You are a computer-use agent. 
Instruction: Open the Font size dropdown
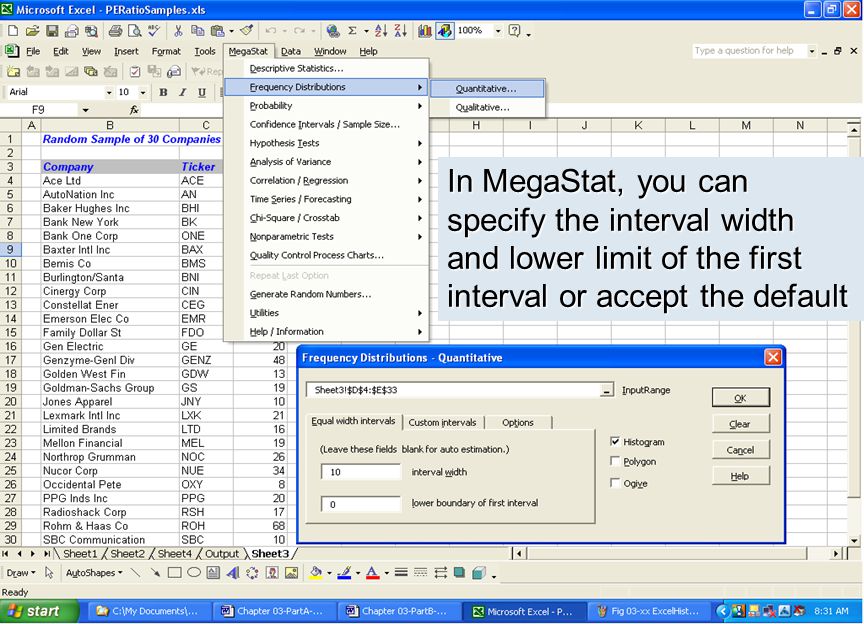[143, 92]
